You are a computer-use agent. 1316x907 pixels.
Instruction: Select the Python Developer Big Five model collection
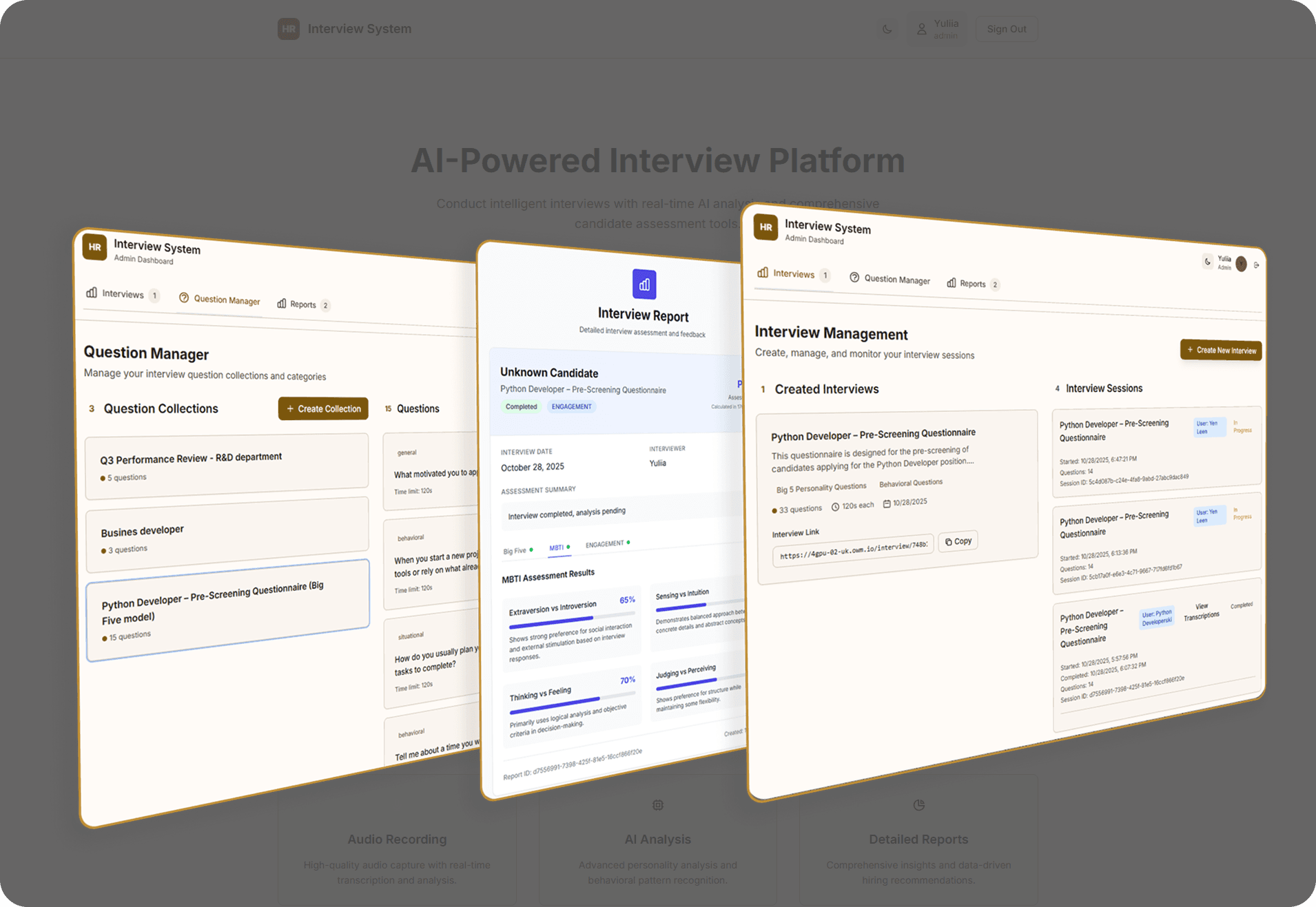[227, 609]
